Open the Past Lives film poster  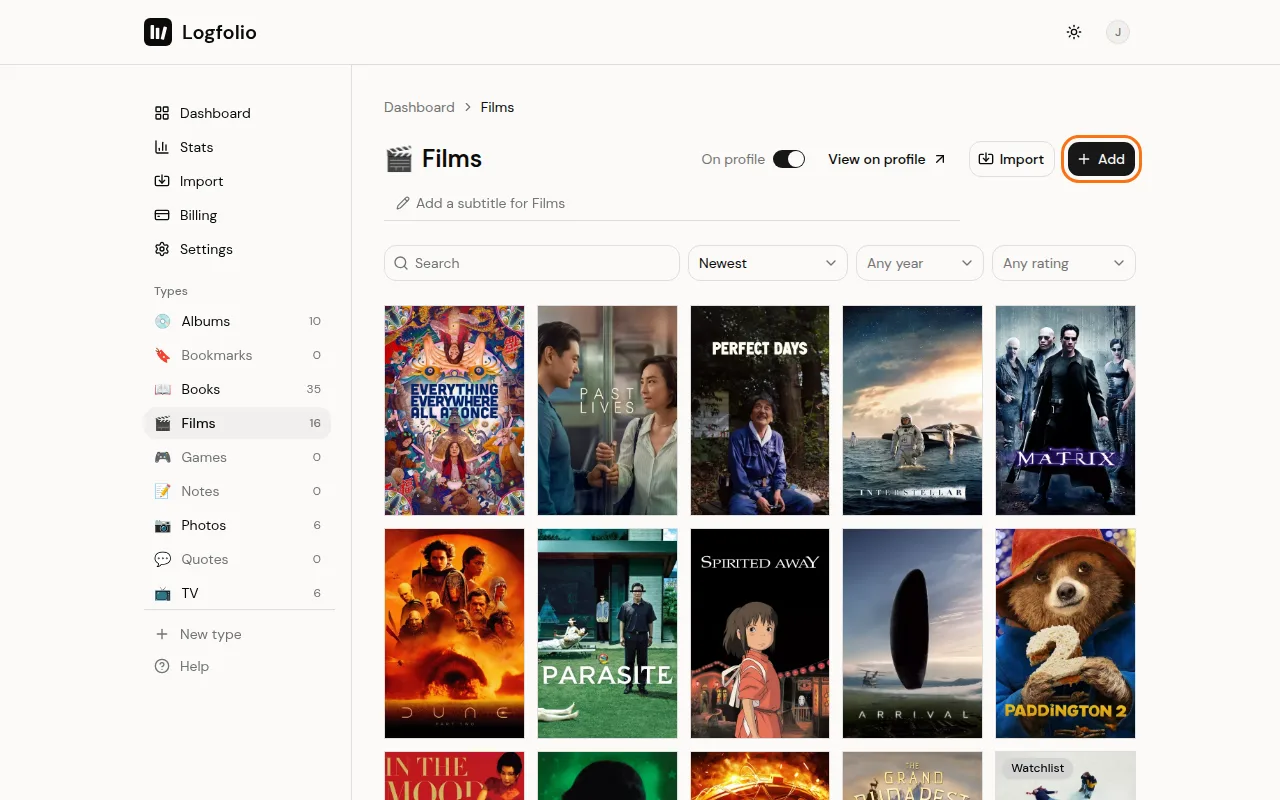click(607, 410)
